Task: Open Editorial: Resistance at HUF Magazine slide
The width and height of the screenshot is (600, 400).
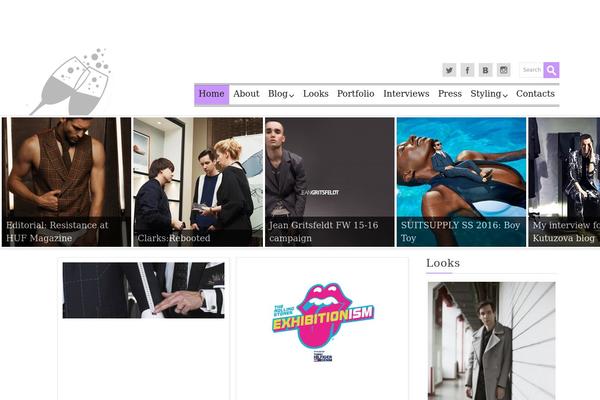Action: coord(66,182)
